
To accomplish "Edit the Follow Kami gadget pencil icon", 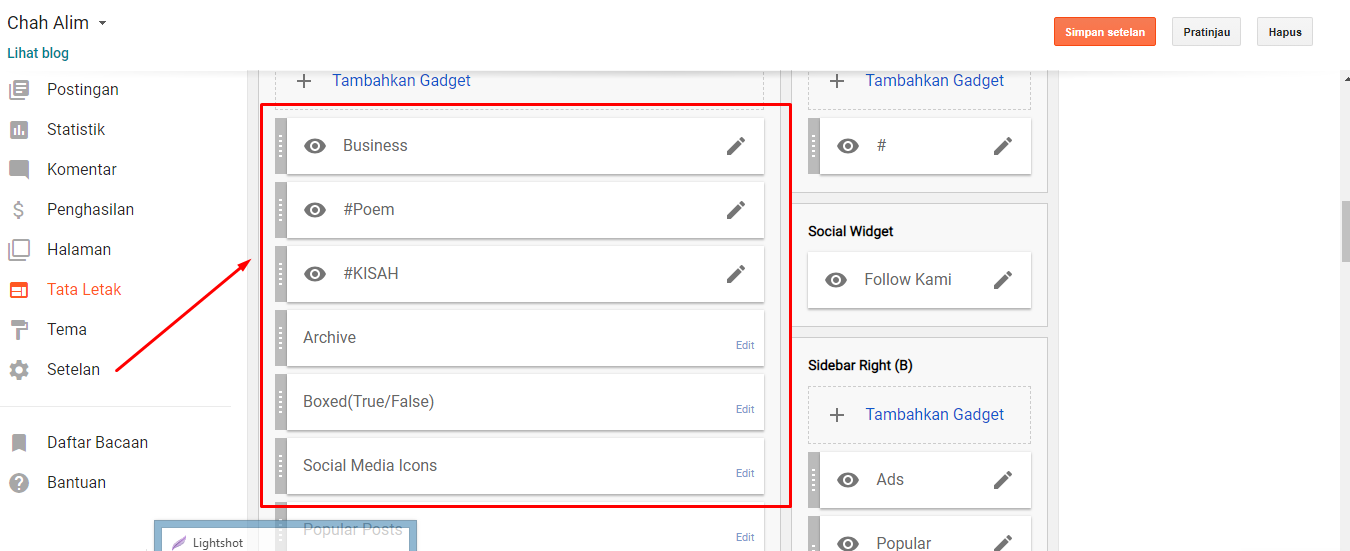I will pyautogui.click(x=1003, y=280).
